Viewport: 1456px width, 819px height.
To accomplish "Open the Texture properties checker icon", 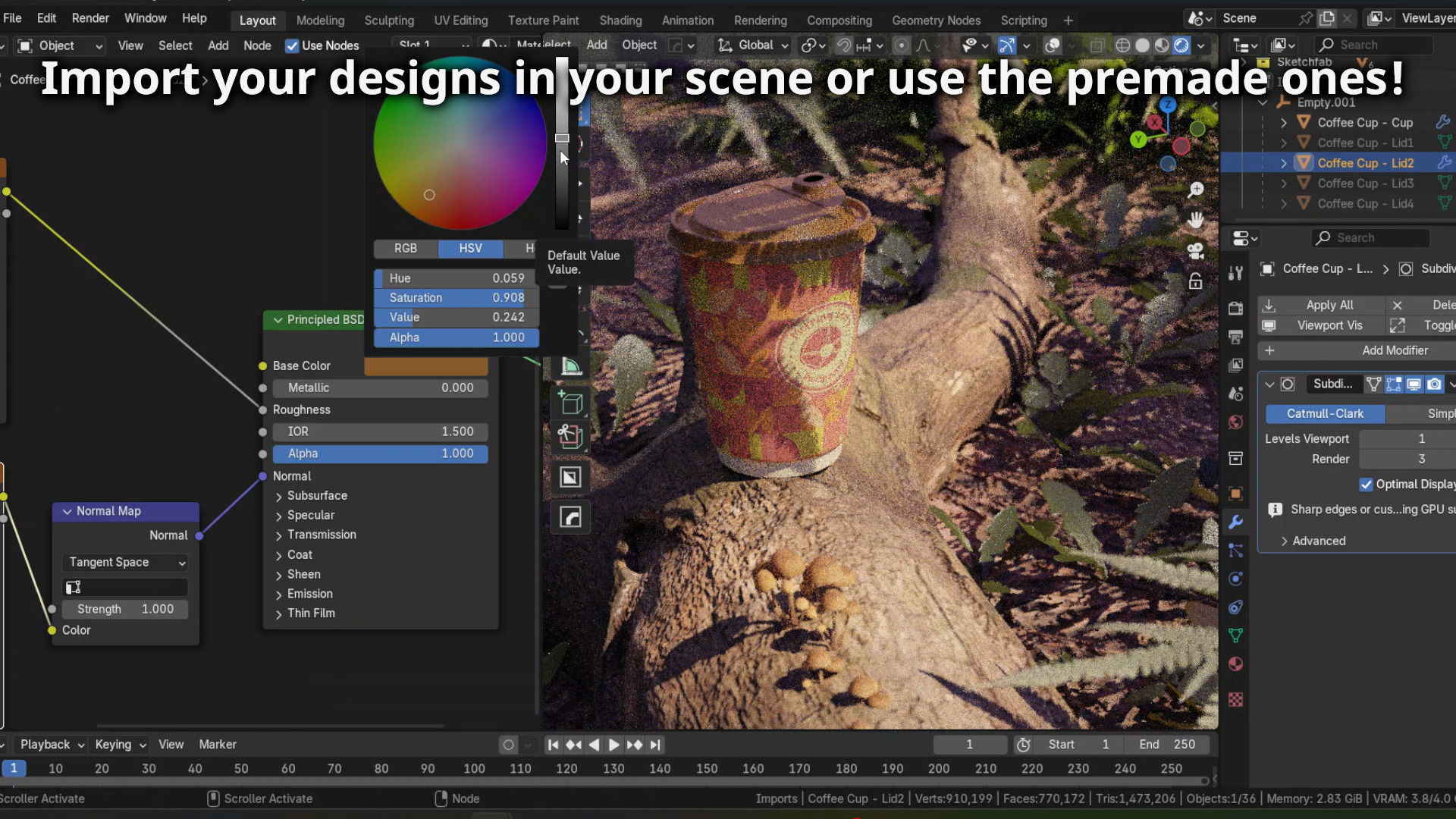I will click(x=1235, y=699).
